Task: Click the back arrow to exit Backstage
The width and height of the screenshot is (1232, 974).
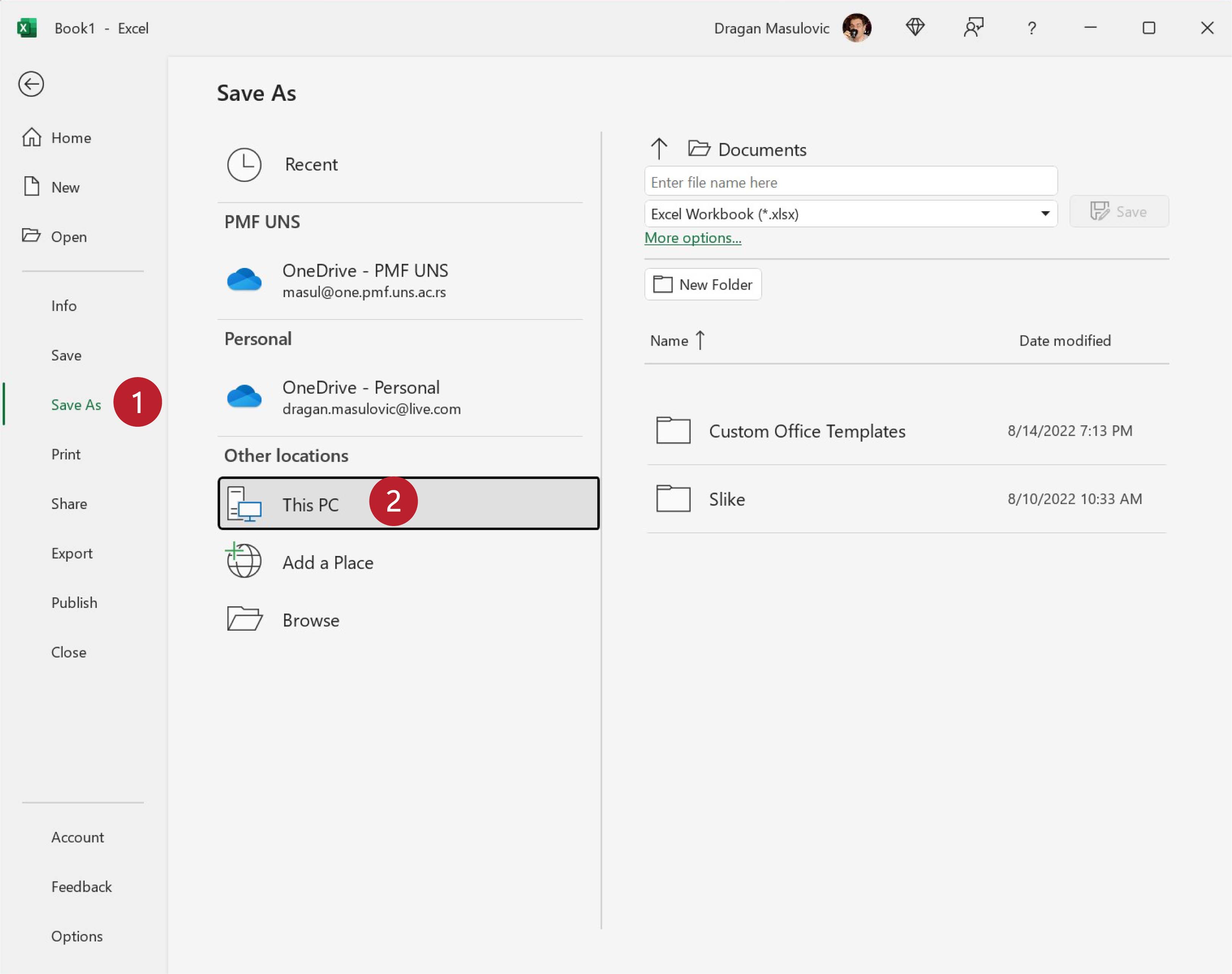Action: coord(31,85)
